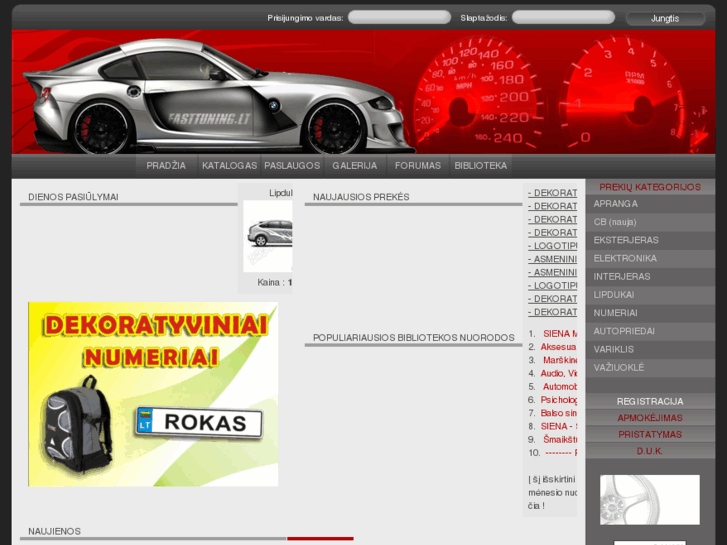Select the NUMERIAI category
Image resolution: width=727 pixels, height=545 pixels.
tap(650, 313)
